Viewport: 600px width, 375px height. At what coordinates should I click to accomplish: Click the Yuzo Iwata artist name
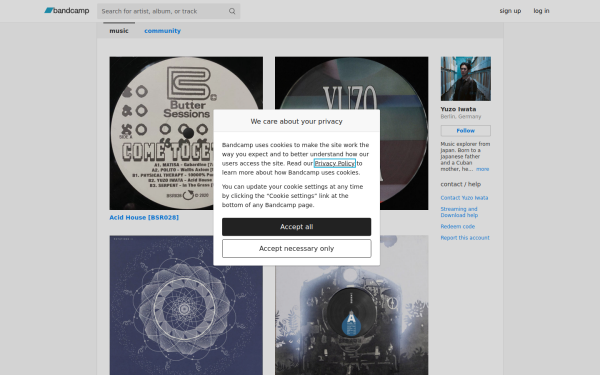458,109
